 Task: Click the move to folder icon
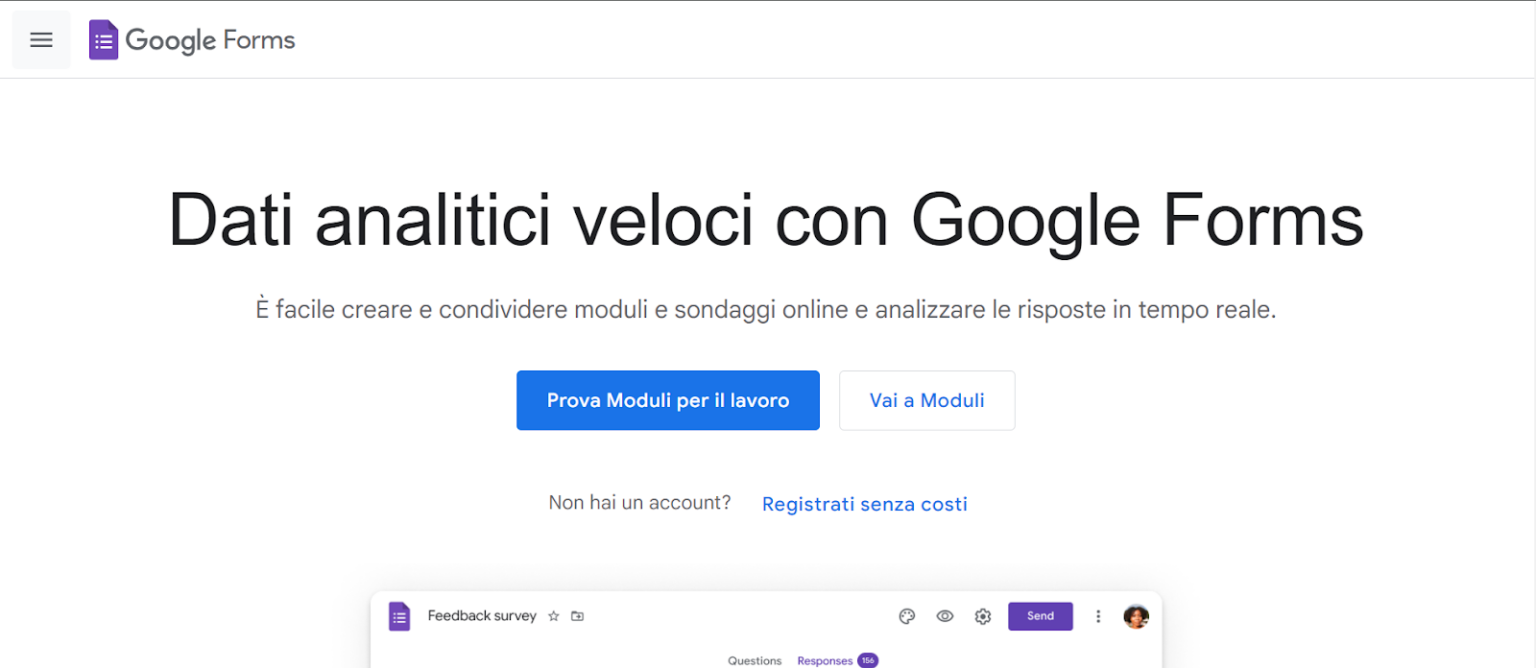[577, 616]
